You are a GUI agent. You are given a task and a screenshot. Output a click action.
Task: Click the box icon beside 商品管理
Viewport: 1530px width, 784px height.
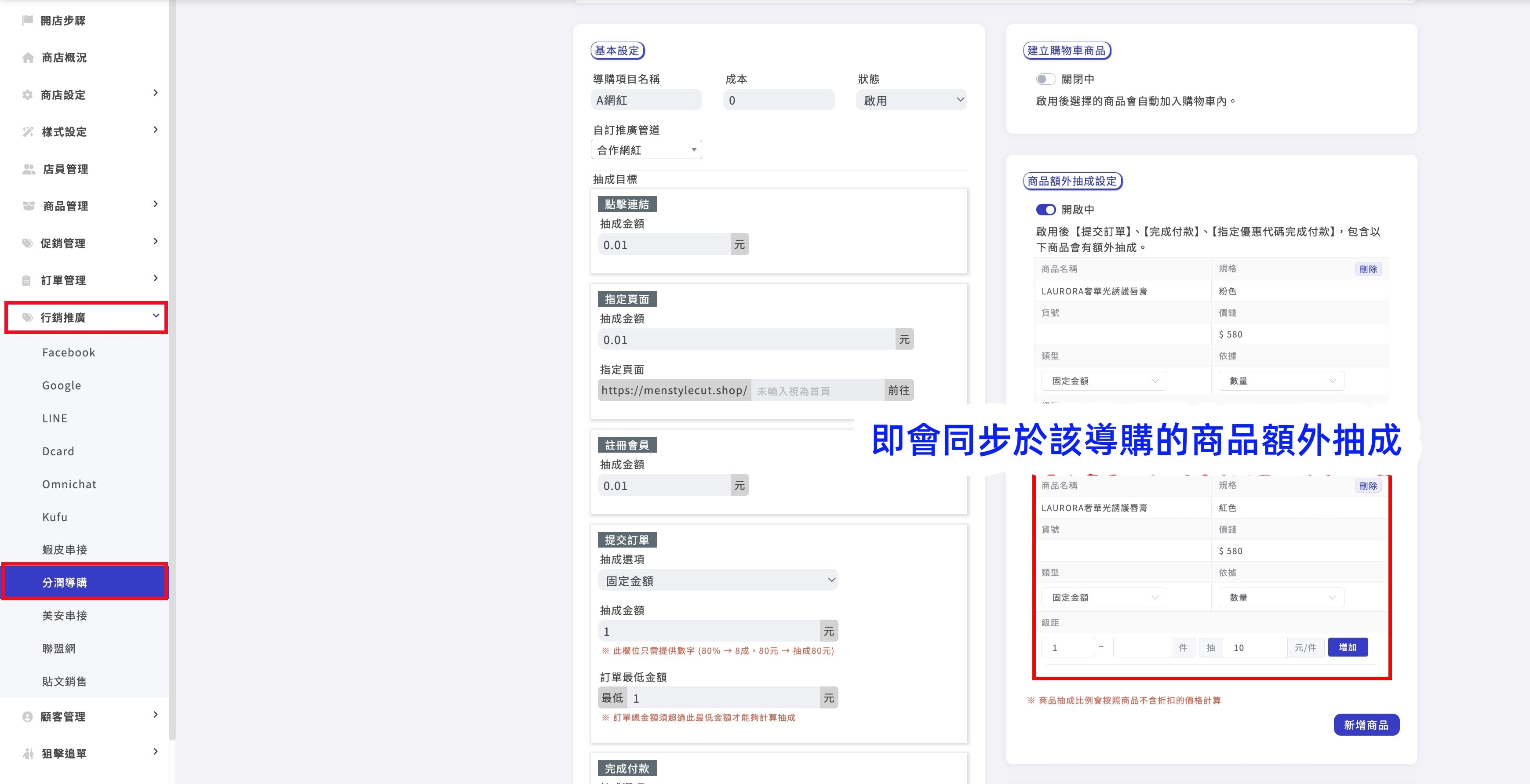coord(29,206)
